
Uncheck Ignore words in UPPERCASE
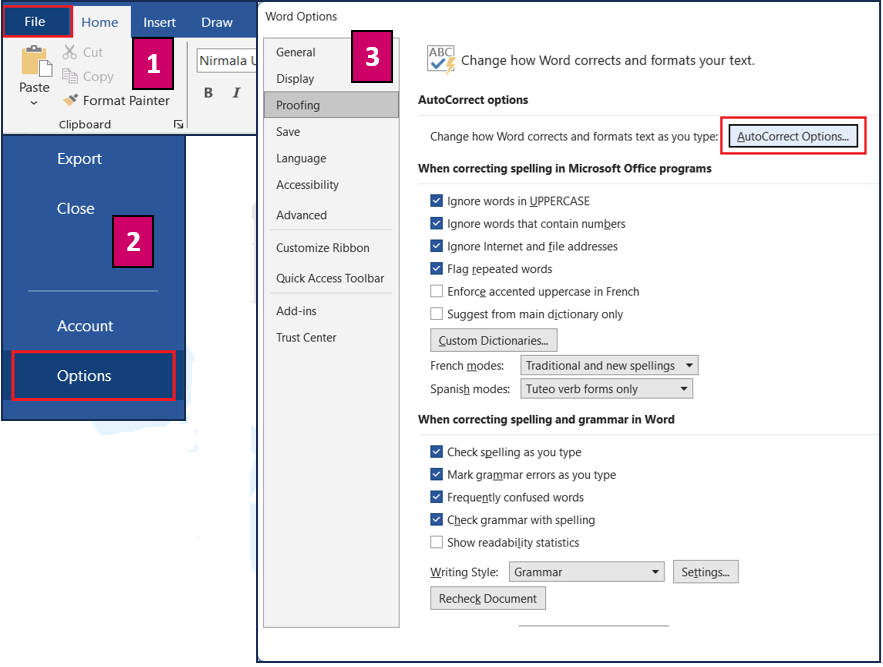point(436,201)
